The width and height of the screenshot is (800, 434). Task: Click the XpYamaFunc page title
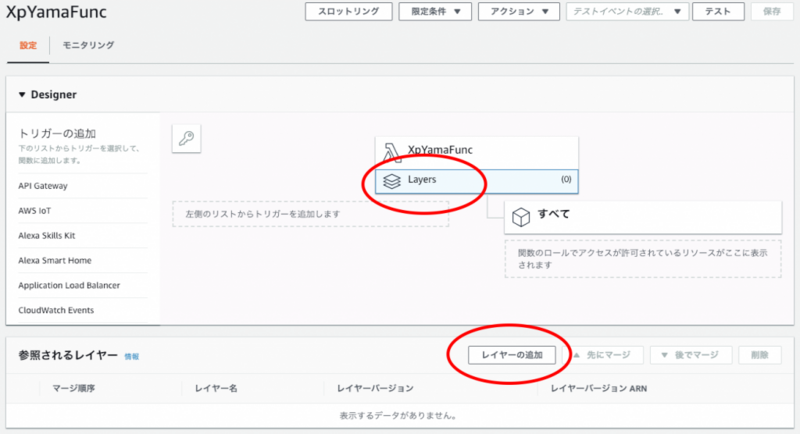click(56, 12)
